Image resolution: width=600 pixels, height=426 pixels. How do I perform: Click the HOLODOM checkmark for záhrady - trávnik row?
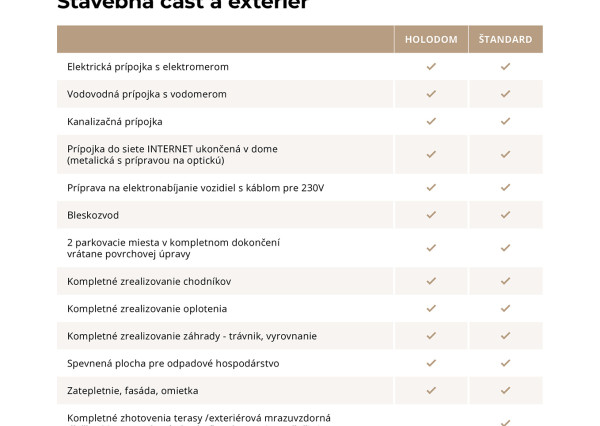coord(431,335)
